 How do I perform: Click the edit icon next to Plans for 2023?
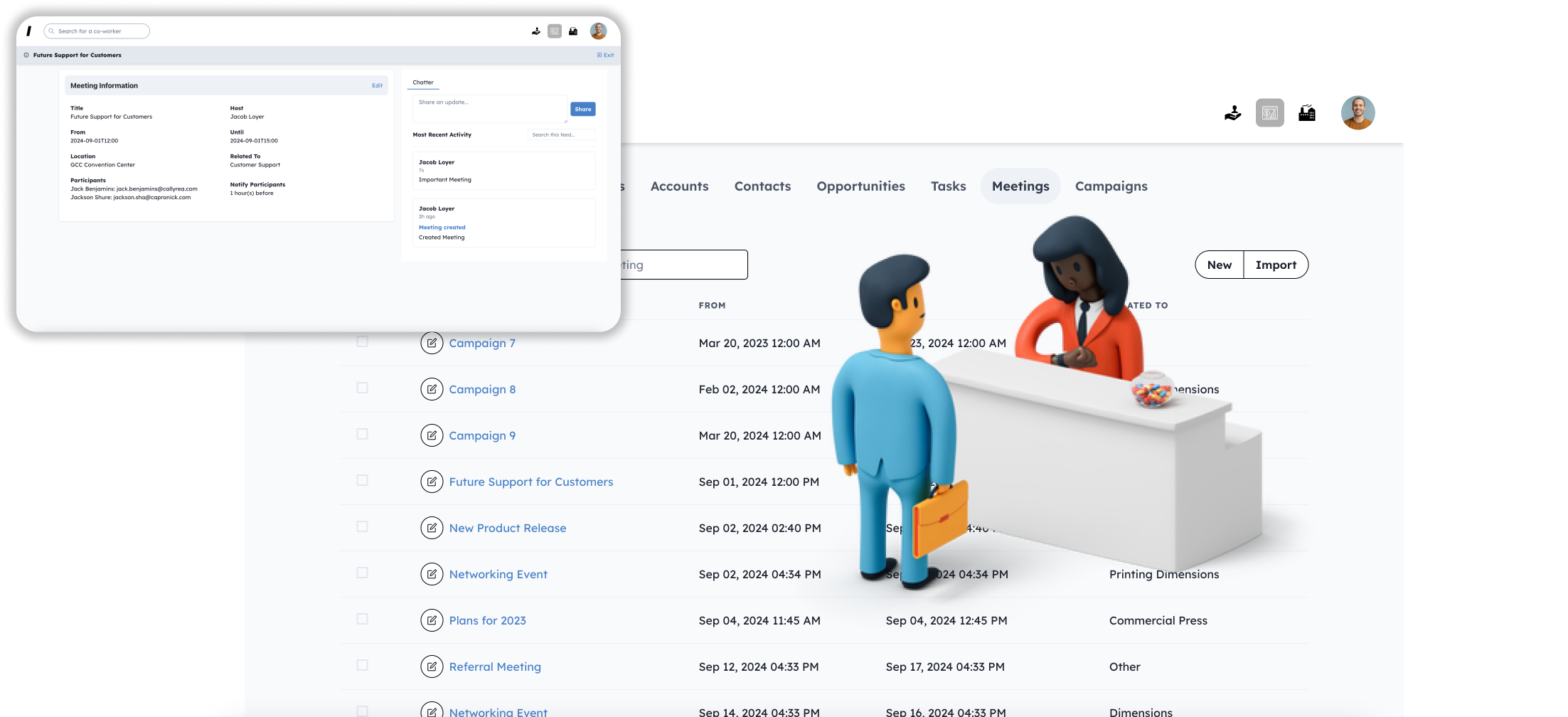tap(432, 620)
